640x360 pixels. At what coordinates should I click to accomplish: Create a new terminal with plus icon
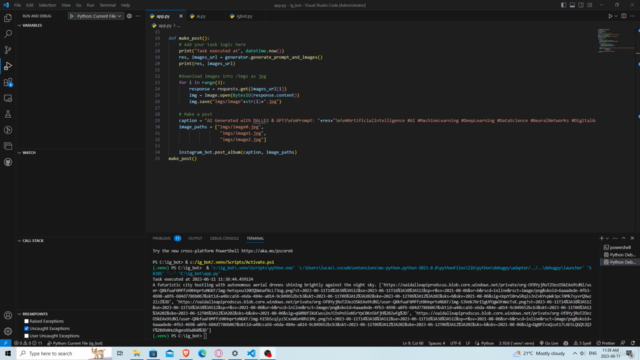(x=601, y=238)
